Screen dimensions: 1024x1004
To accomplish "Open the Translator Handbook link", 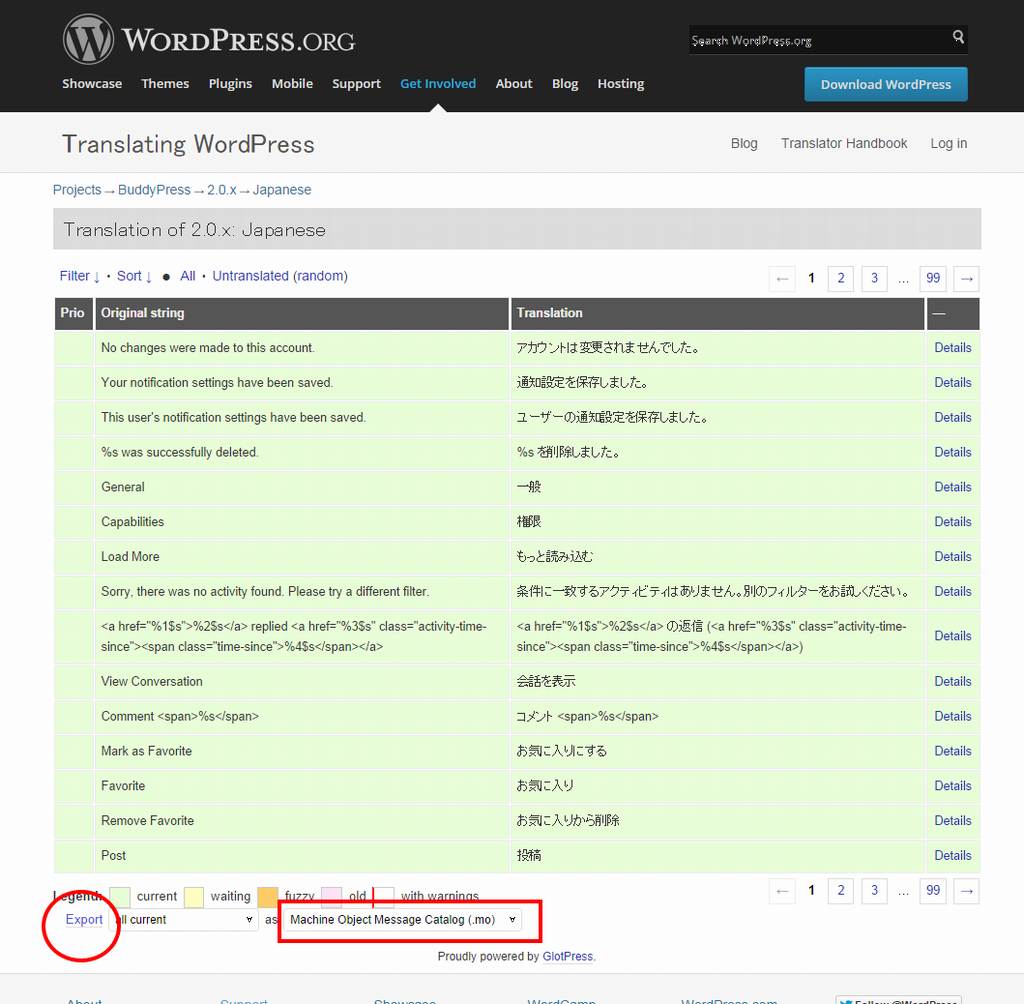I will pyautogui.click(x=844, y=143).
